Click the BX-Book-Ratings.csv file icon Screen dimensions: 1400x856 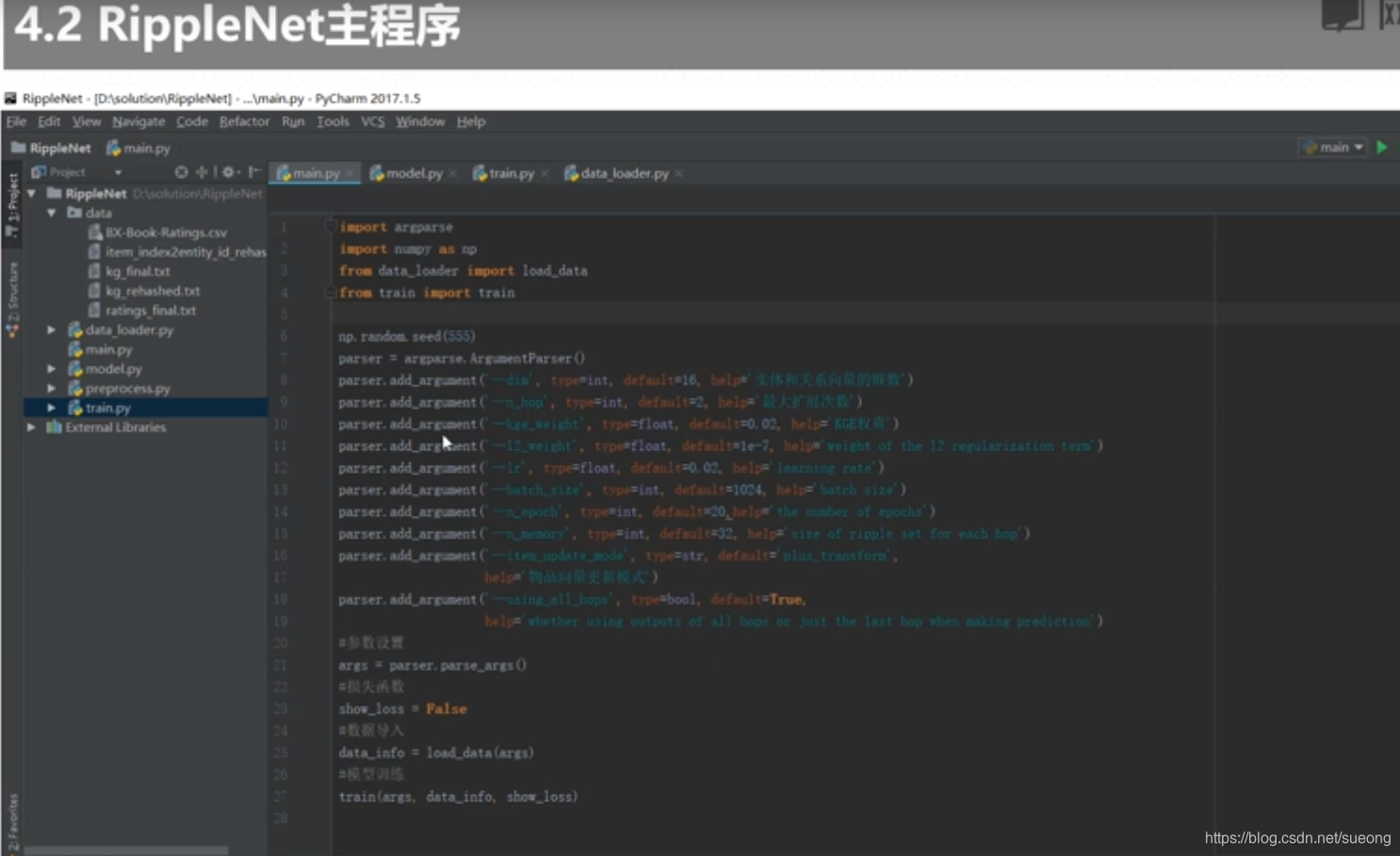tap(94, 232)
